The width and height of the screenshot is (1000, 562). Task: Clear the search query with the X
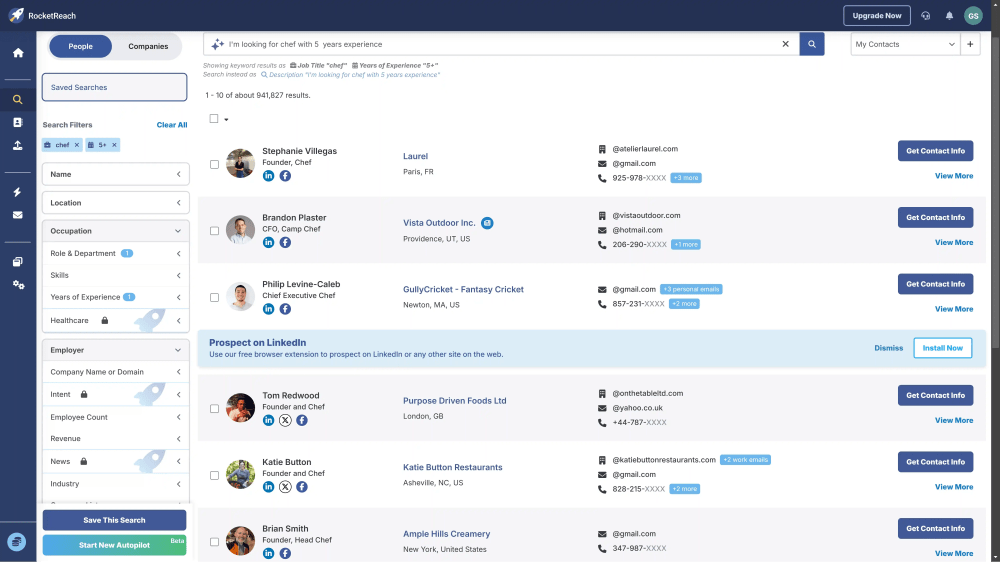[786, 44]
